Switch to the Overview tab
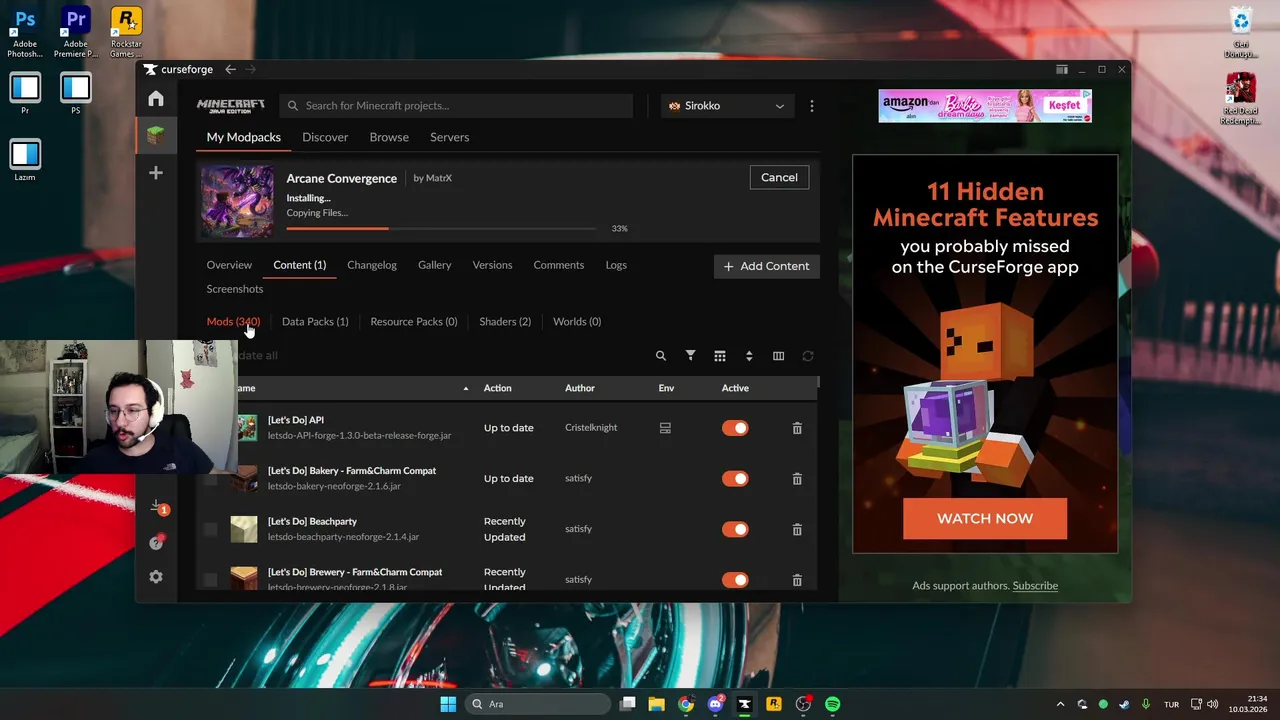The image size is (1280, 720). coord(229,265)
